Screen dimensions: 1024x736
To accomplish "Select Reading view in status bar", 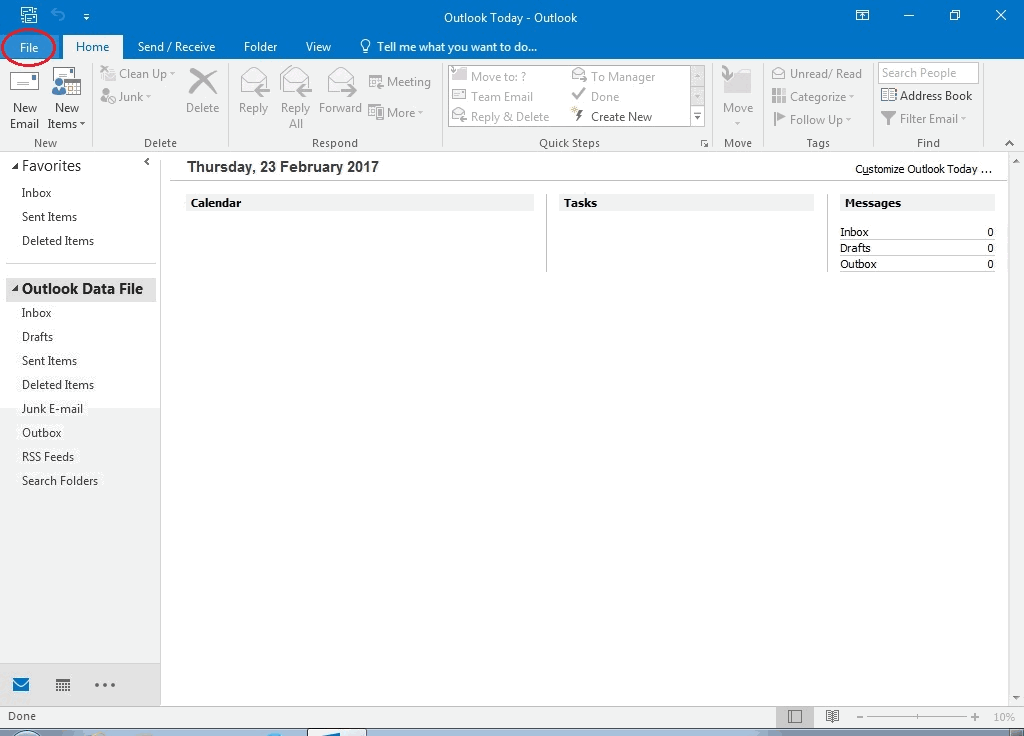I will 832,716.
